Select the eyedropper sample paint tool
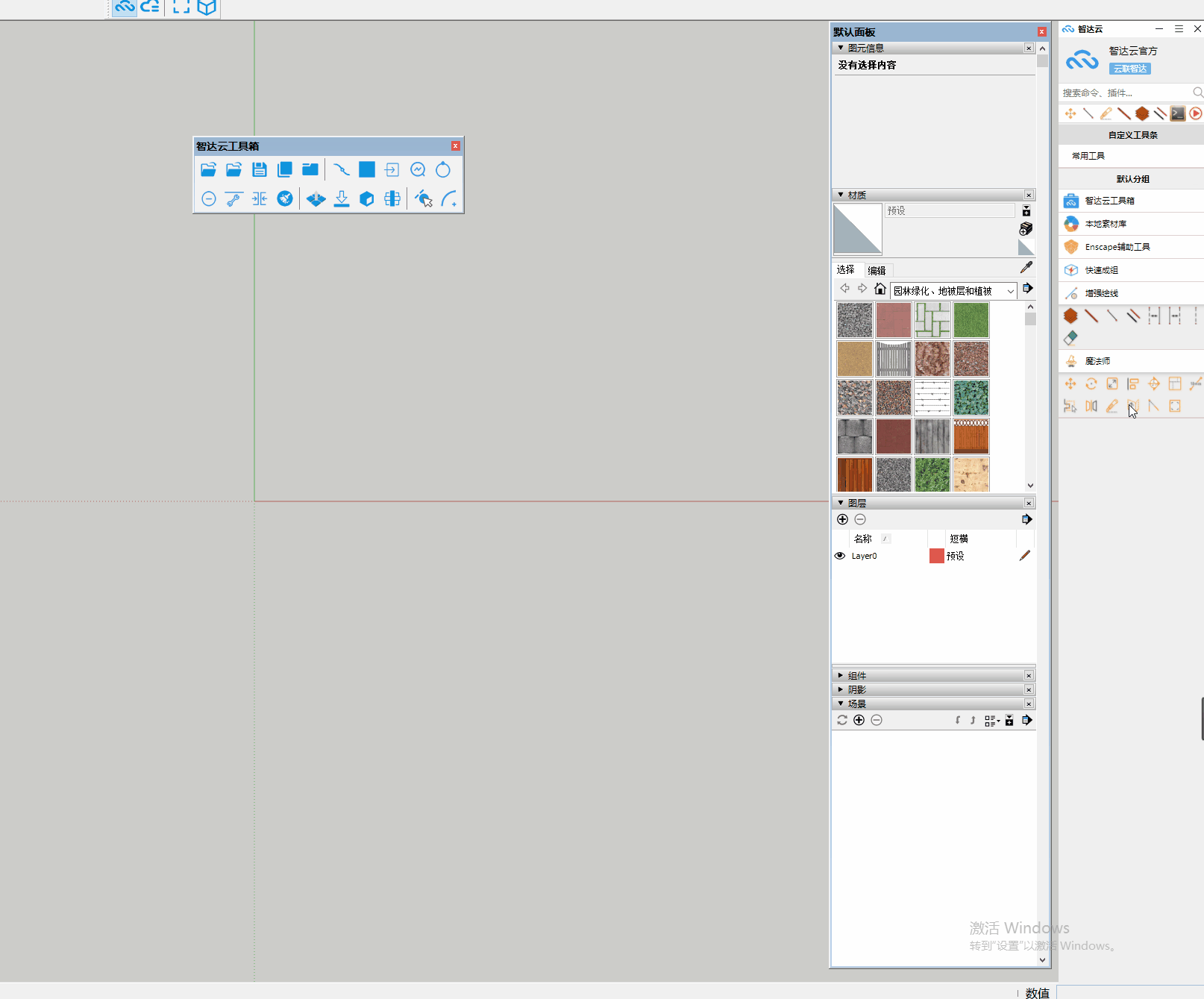1204x999 pixels. pyautogui.click(x=1026, y=267)
